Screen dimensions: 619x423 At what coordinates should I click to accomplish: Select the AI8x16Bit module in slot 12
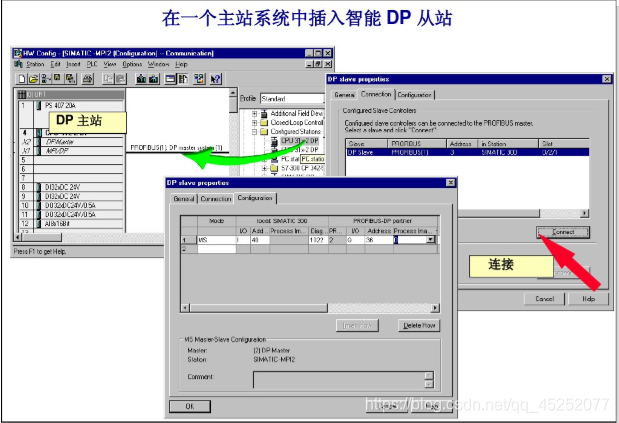pyautogui.click(x=71, y=223)
